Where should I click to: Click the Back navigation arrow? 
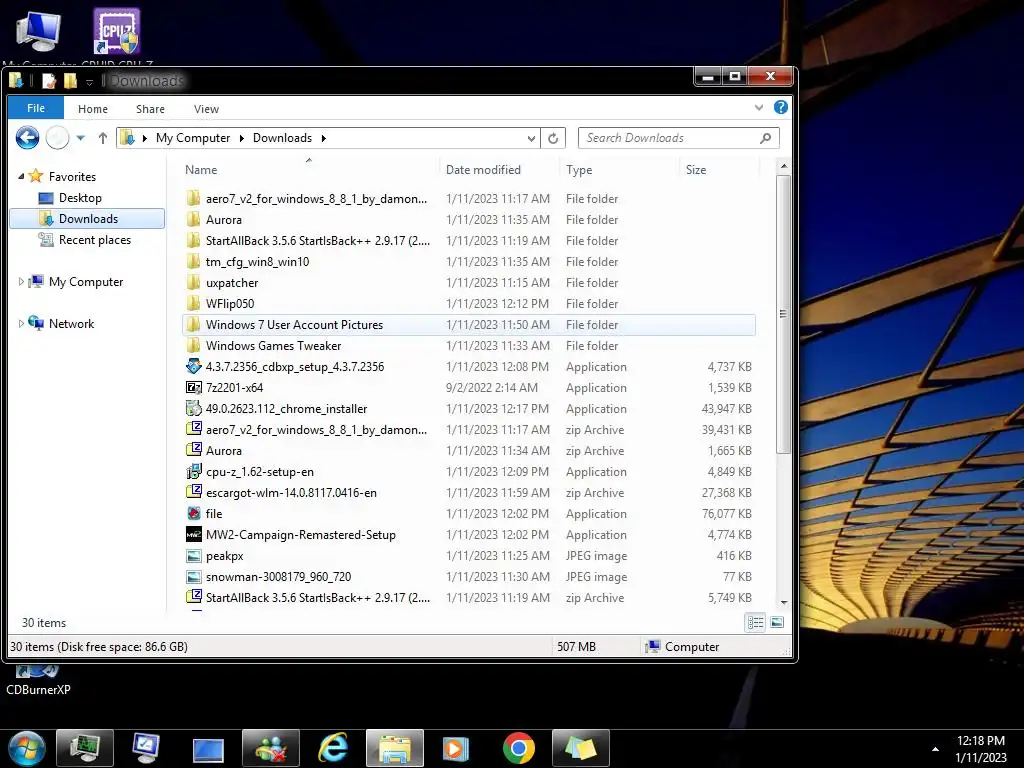pyautogui.click(x=27, y=138)
